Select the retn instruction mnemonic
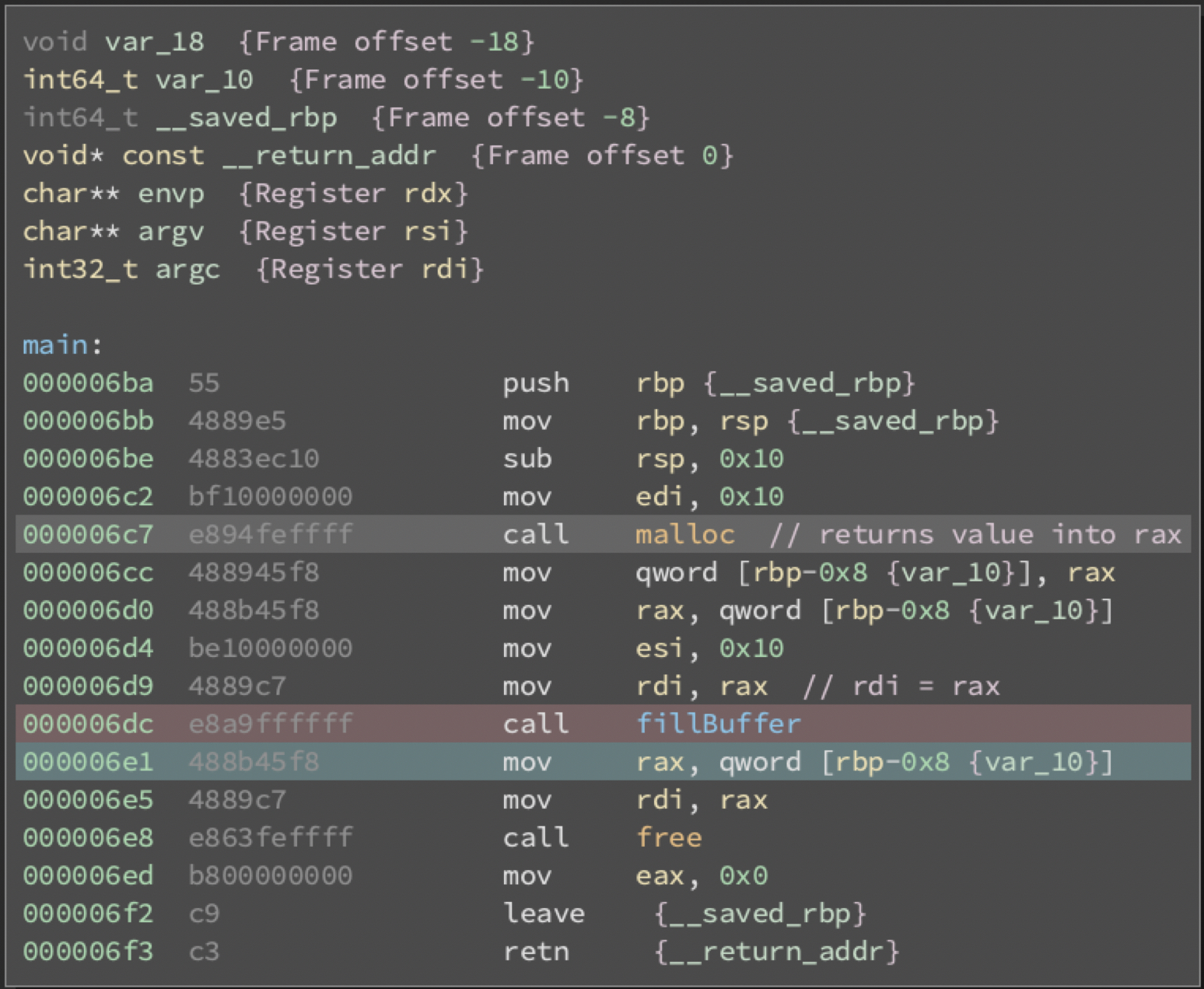The width and height of the screenshot is (1204, 989). [535, 952]
